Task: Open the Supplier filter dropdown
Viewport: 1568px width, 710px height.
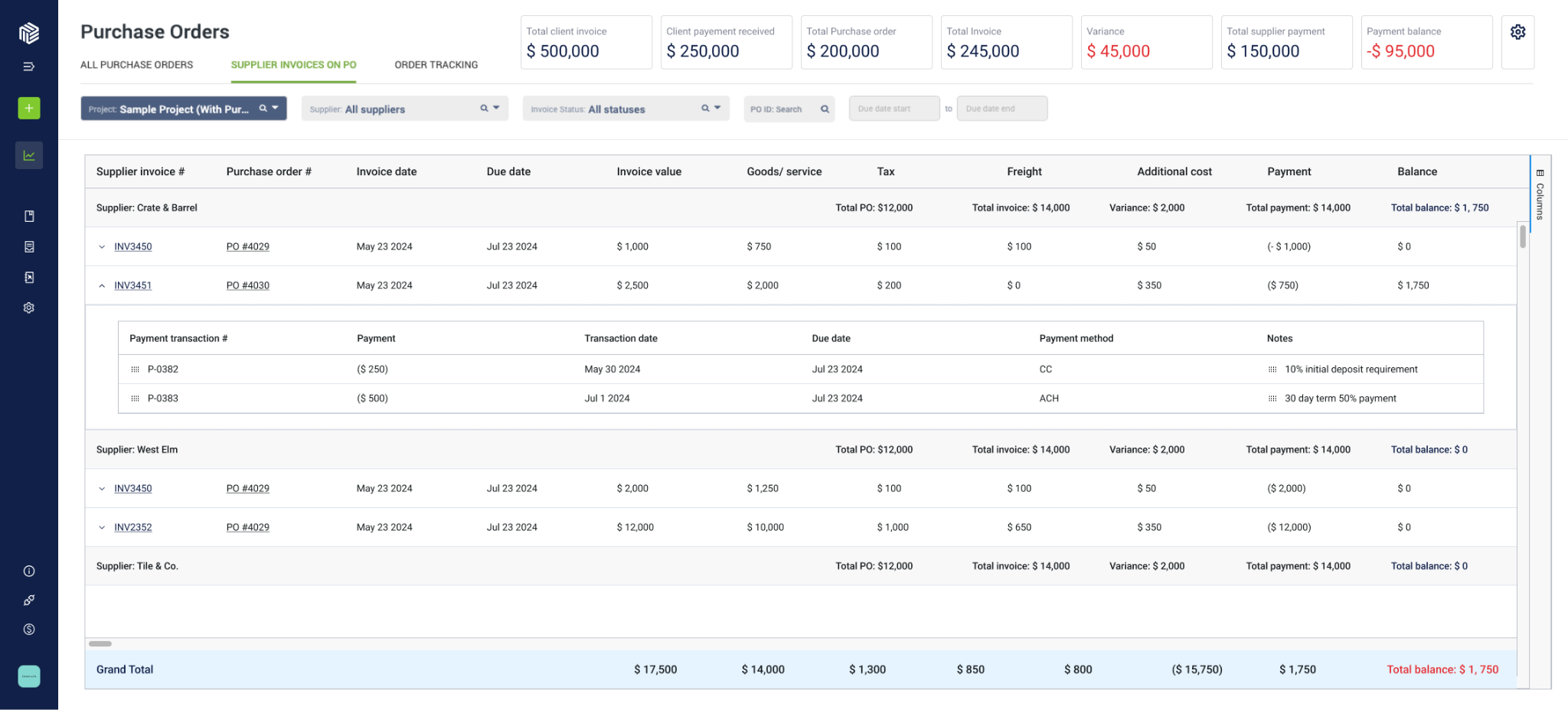Action: point(494,109)
